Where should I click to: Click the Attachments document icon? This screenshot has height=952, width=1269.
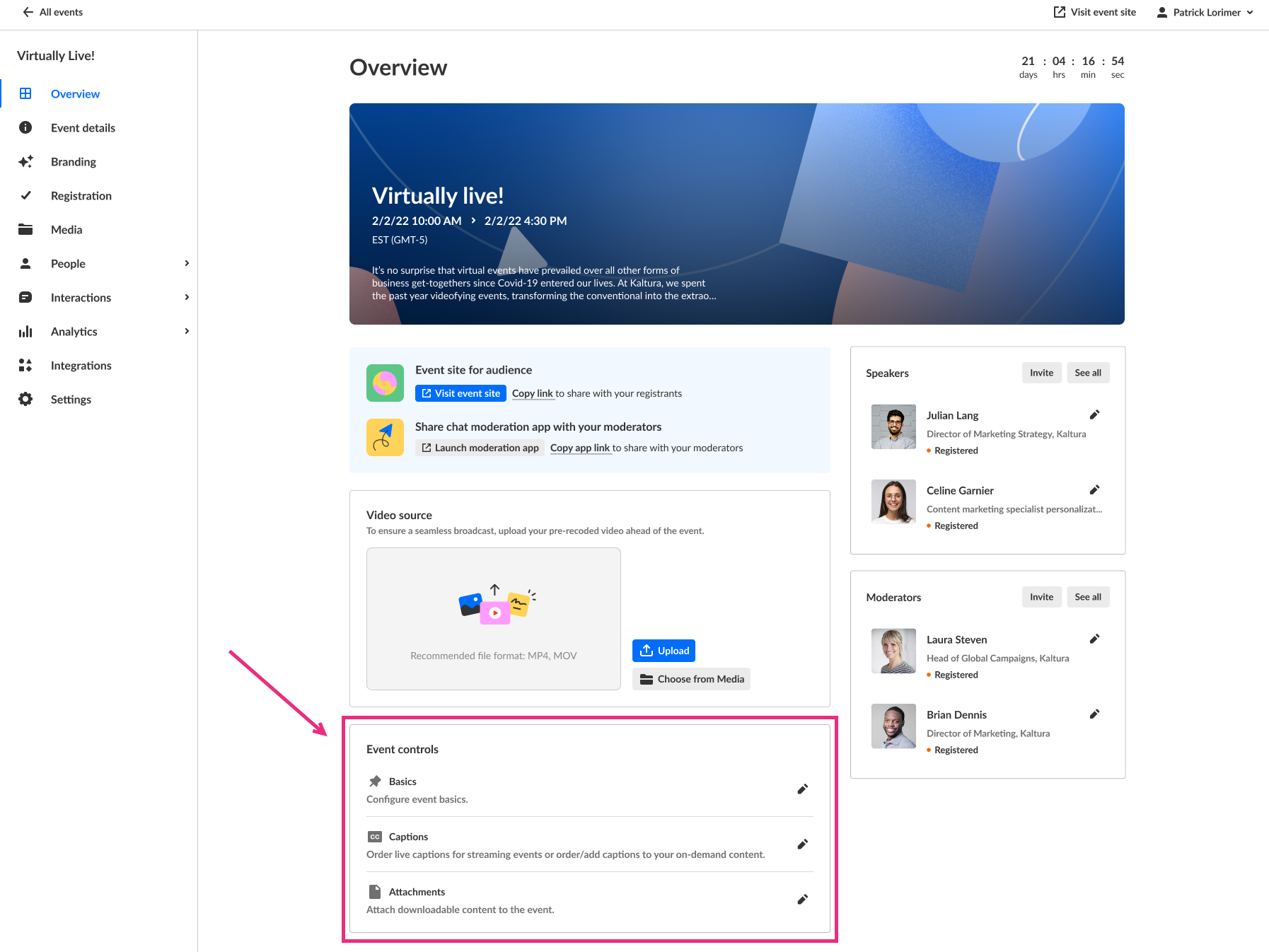[x=375, y=892]
